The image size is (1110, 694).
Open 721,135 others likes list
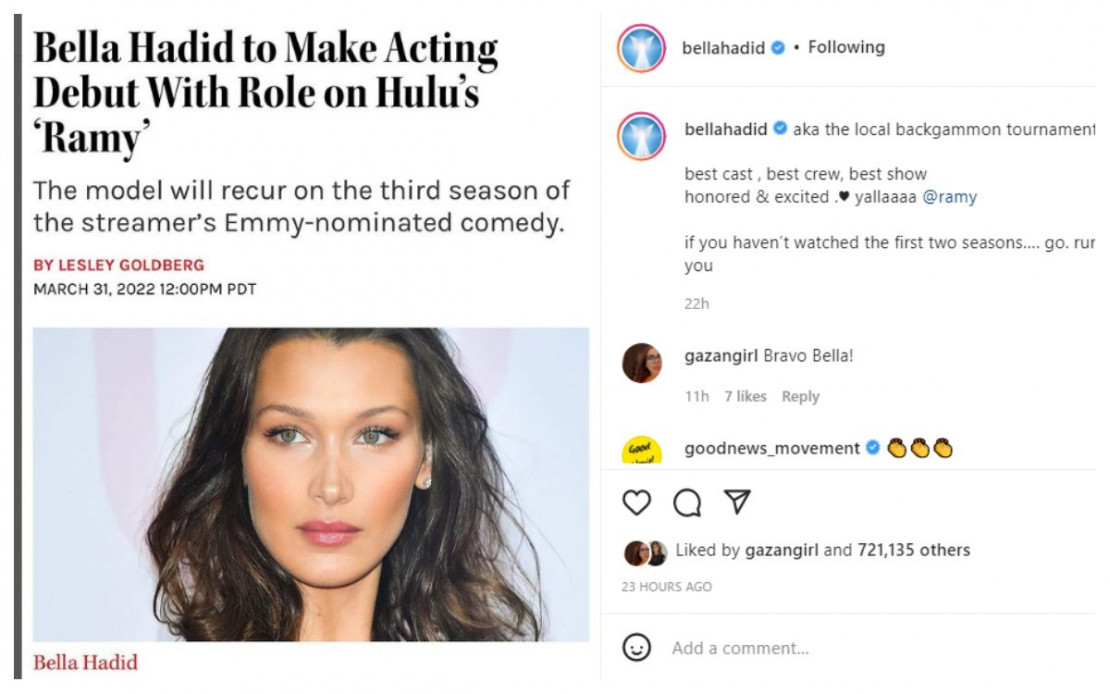pos(913,550)
